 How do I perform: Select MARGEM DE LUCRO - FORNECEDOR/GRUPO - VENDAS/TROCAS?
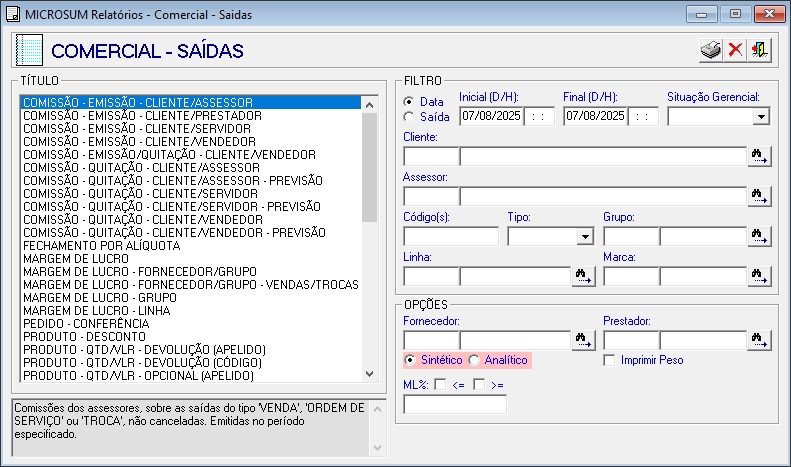point(191,284)
